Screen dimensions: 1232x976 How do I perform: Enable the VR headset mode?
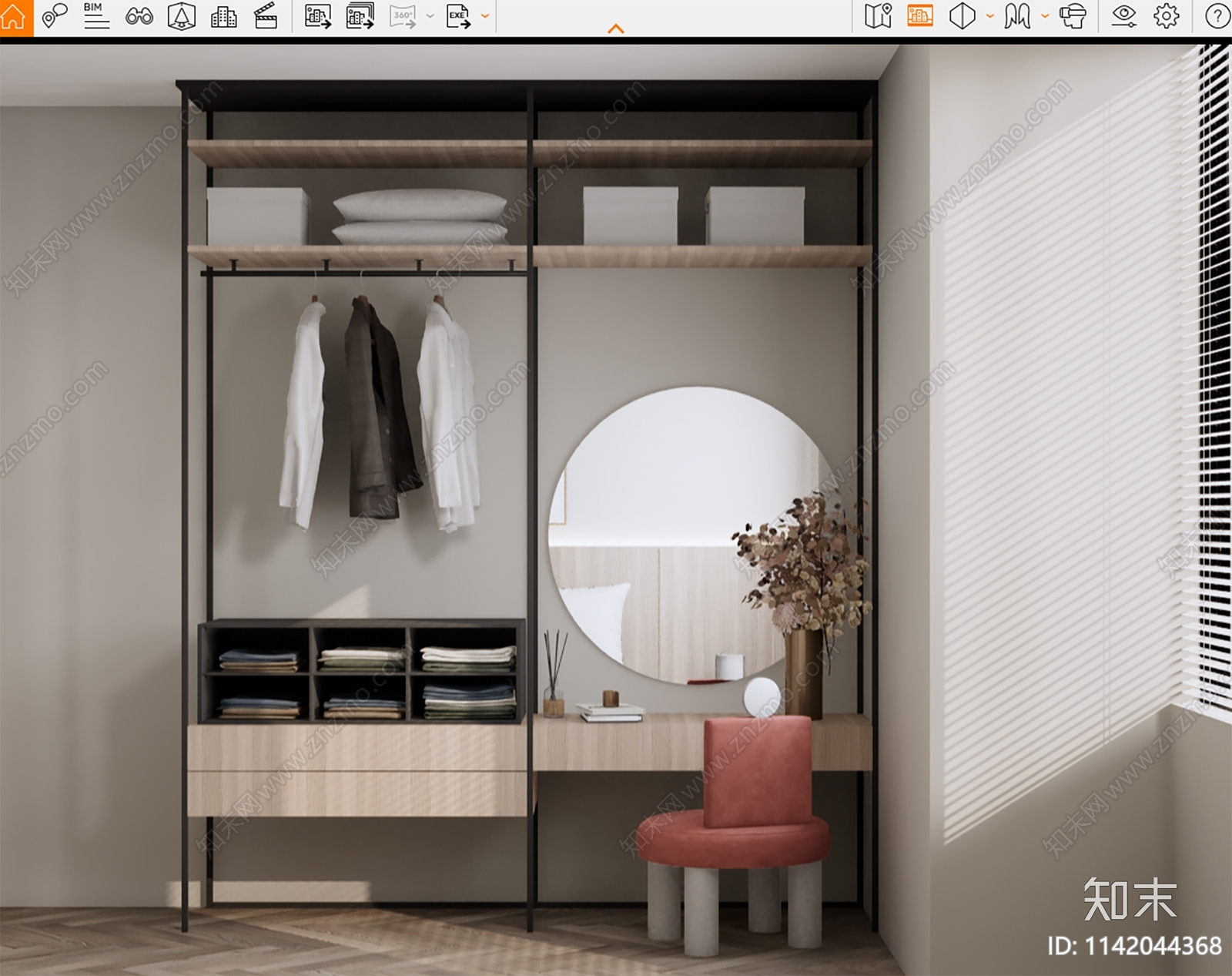coord(1073,16)
